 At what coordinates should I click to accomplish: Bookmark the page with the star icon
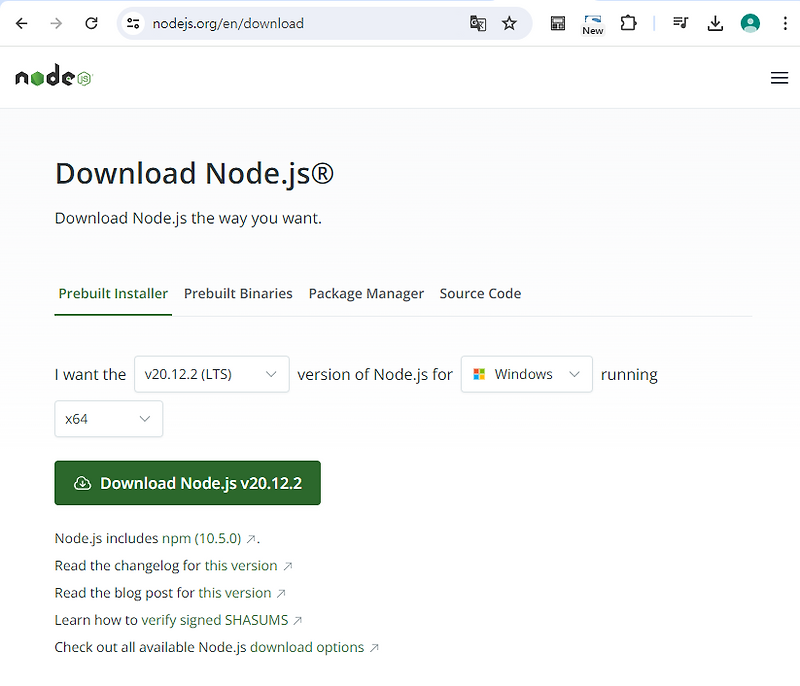(510, 23)
